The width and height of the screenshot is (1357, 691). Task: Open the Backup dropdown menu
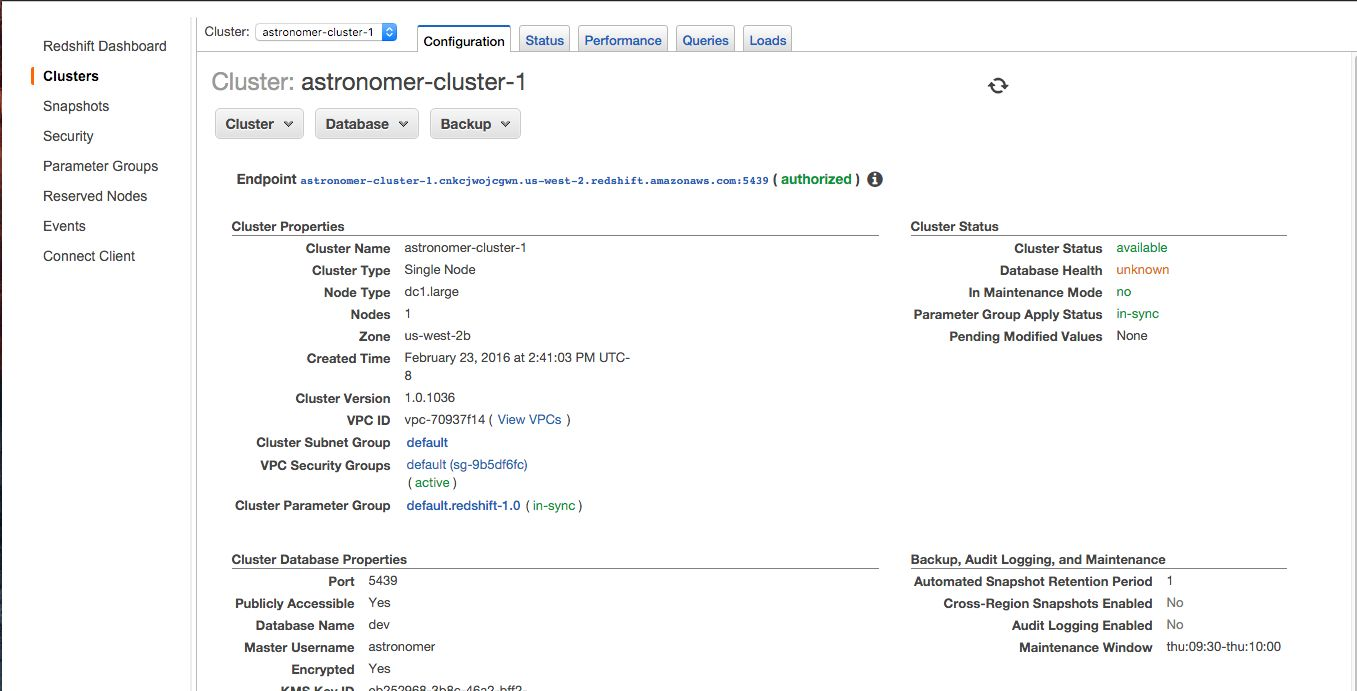[x=475, y=124]
